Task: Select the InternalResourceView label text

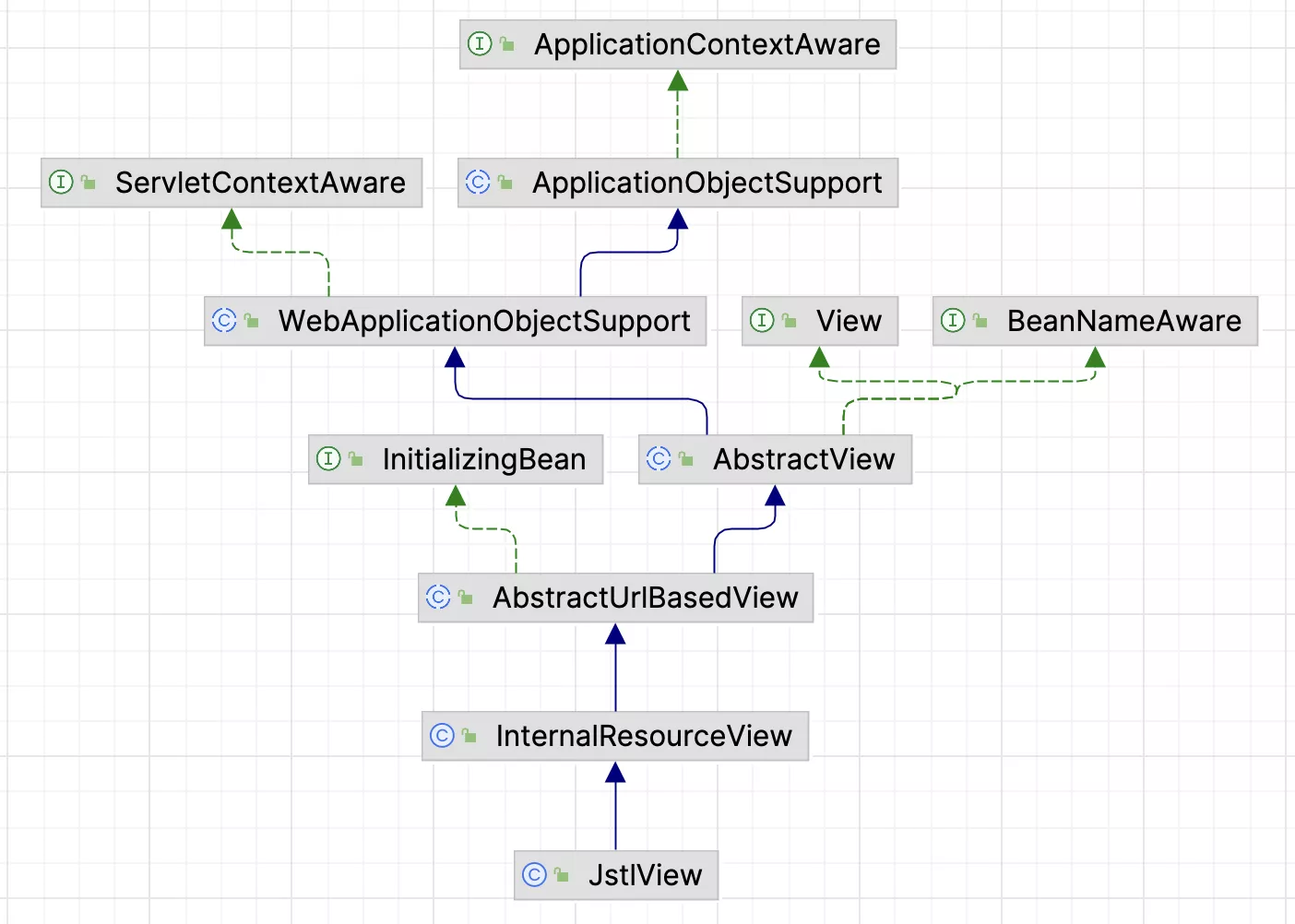Action: pyautogui.click(x=644, y=736)
